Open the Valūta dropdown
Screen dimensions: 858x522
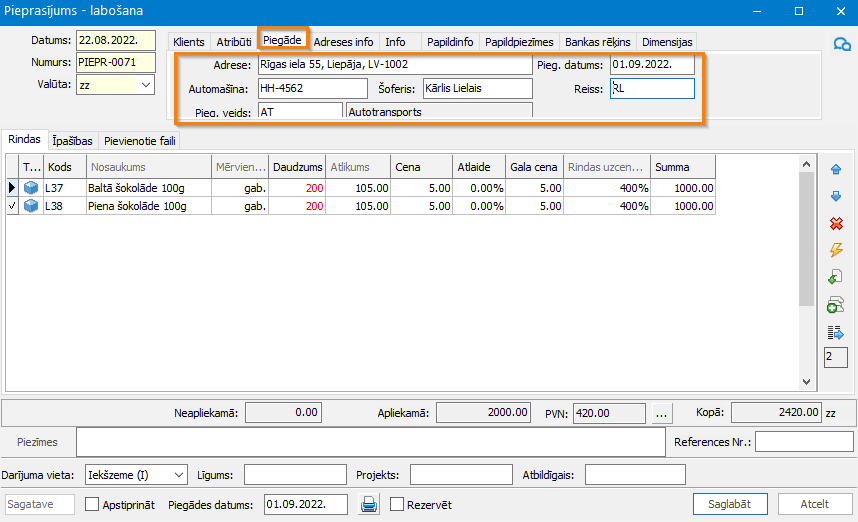point(146,86)
